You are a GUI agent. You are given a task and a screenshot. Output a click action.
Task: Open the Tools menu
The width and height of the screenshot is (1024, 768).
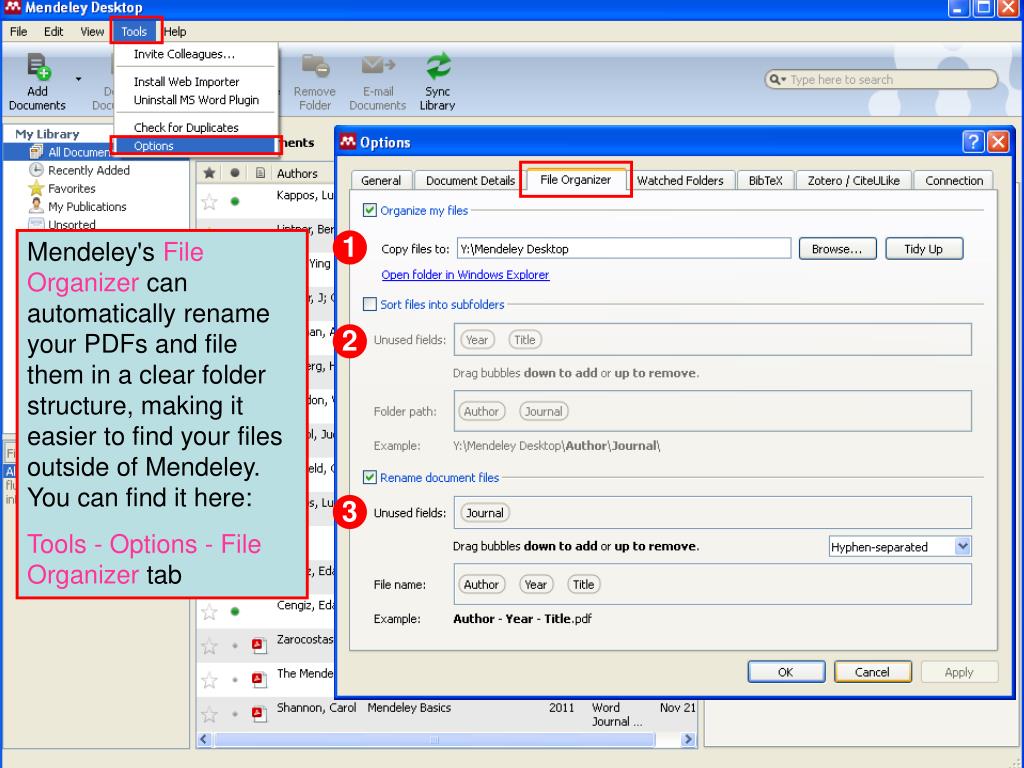click(x=134, y=31)
